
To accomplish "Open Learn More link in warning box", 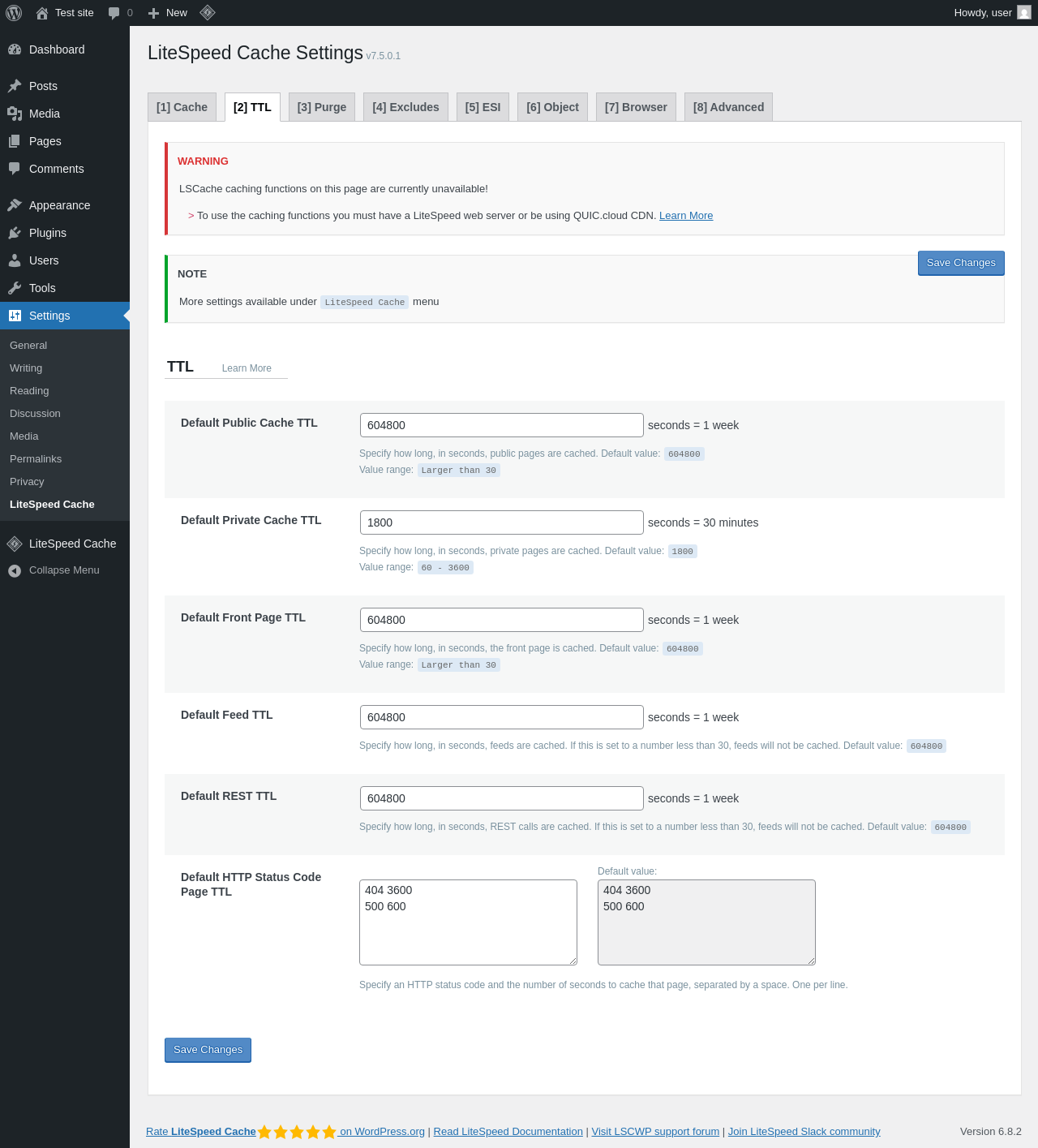I will [x=686, y=216].
